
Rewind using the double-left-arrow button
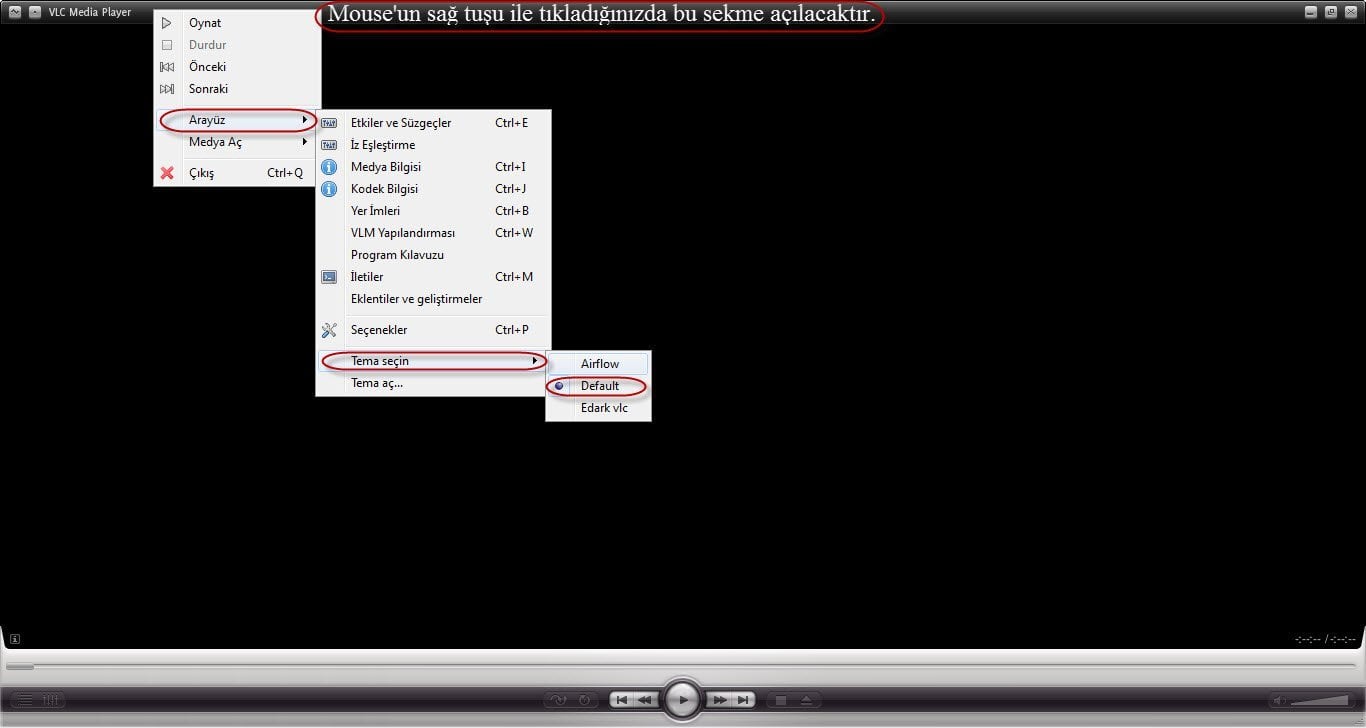[646, 700]
